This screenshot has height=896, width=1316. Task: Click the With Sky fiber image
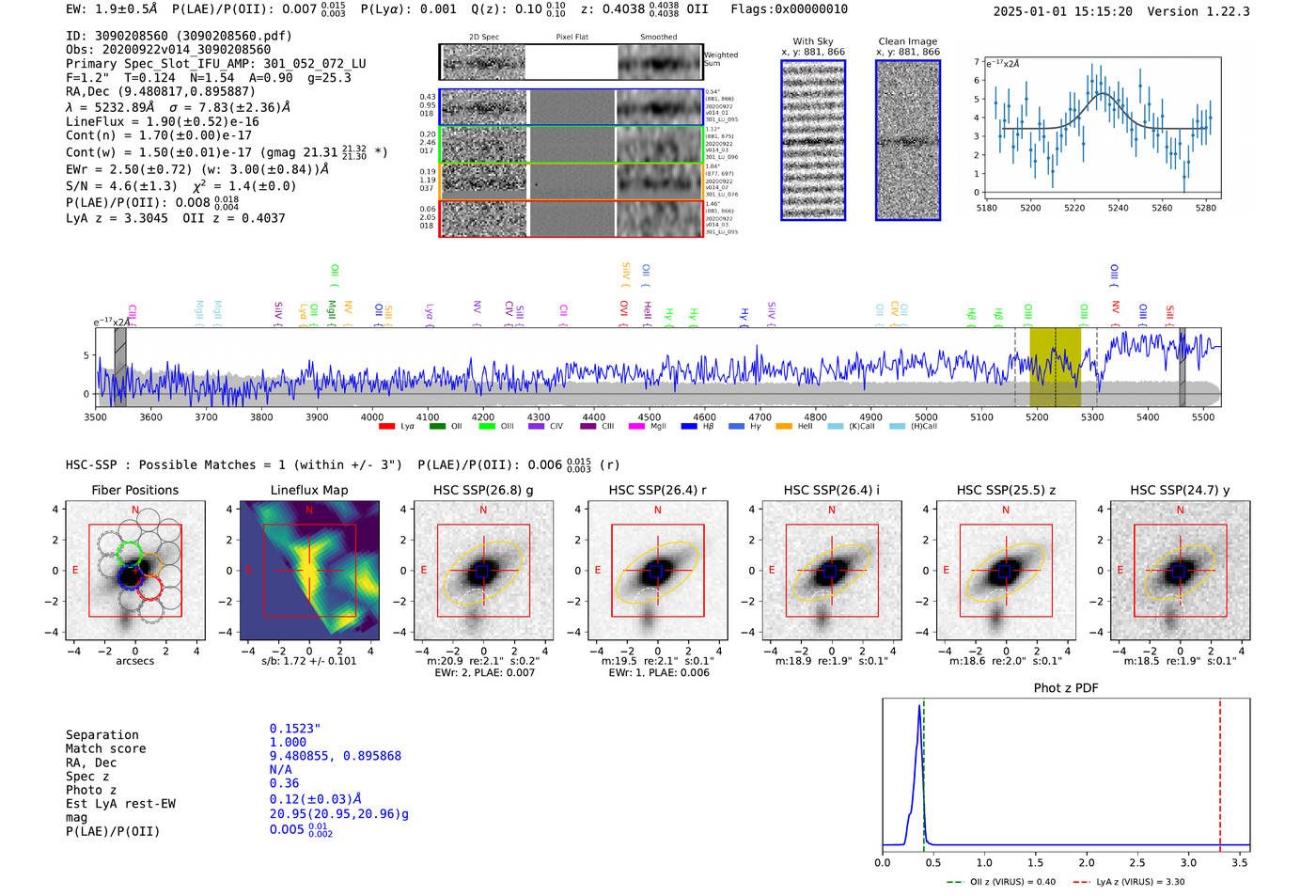pyautogui.click(x=813, y=140)
